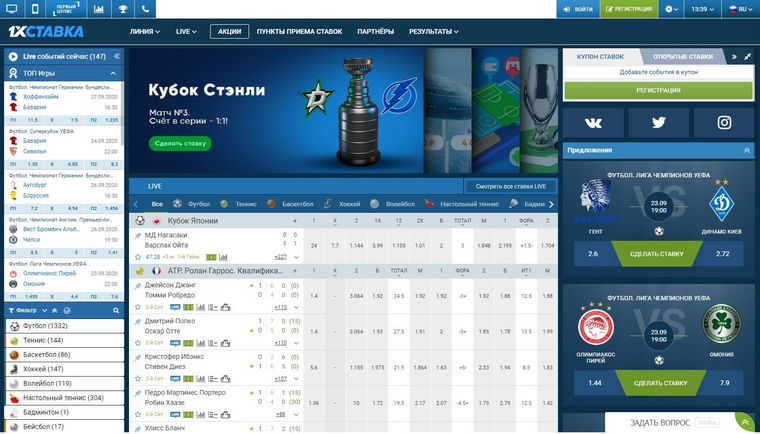Search sports with magnifier icon

click(116, 310)
